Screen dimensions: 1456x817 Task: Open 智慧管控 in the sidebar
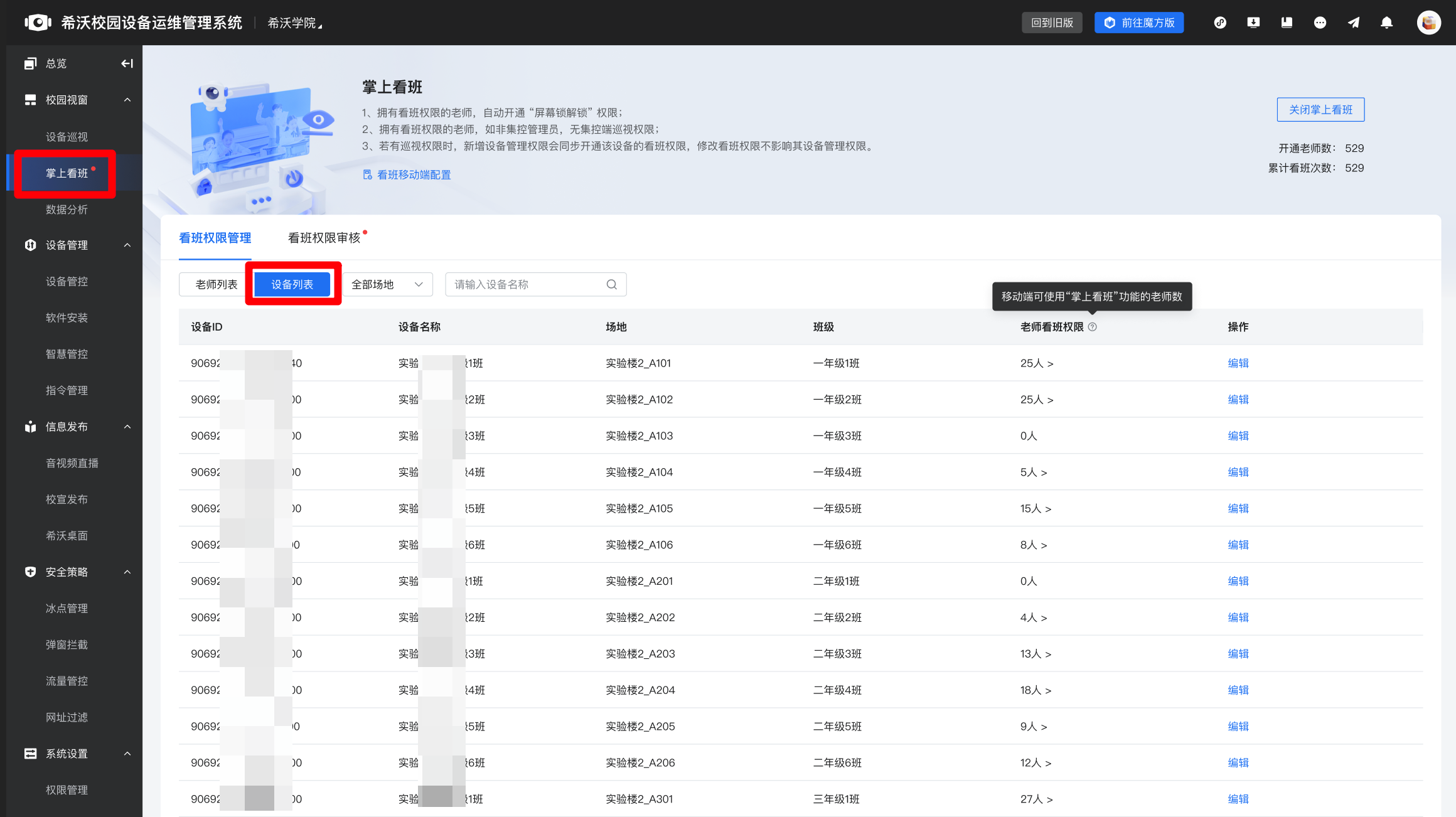tap(67, 354)
